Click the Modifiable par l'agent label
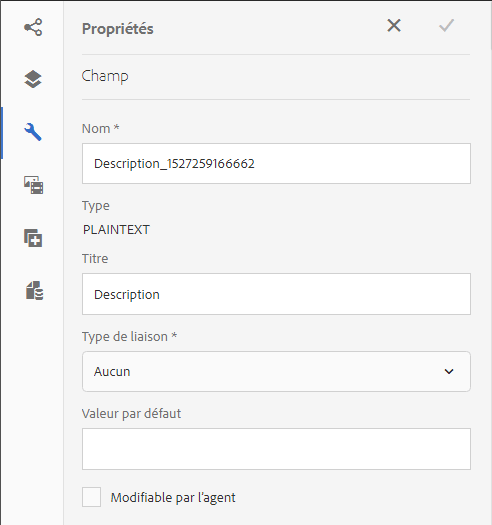Image resolution: width=492 pixels, height=525 pixels. [x=173, y=498]
